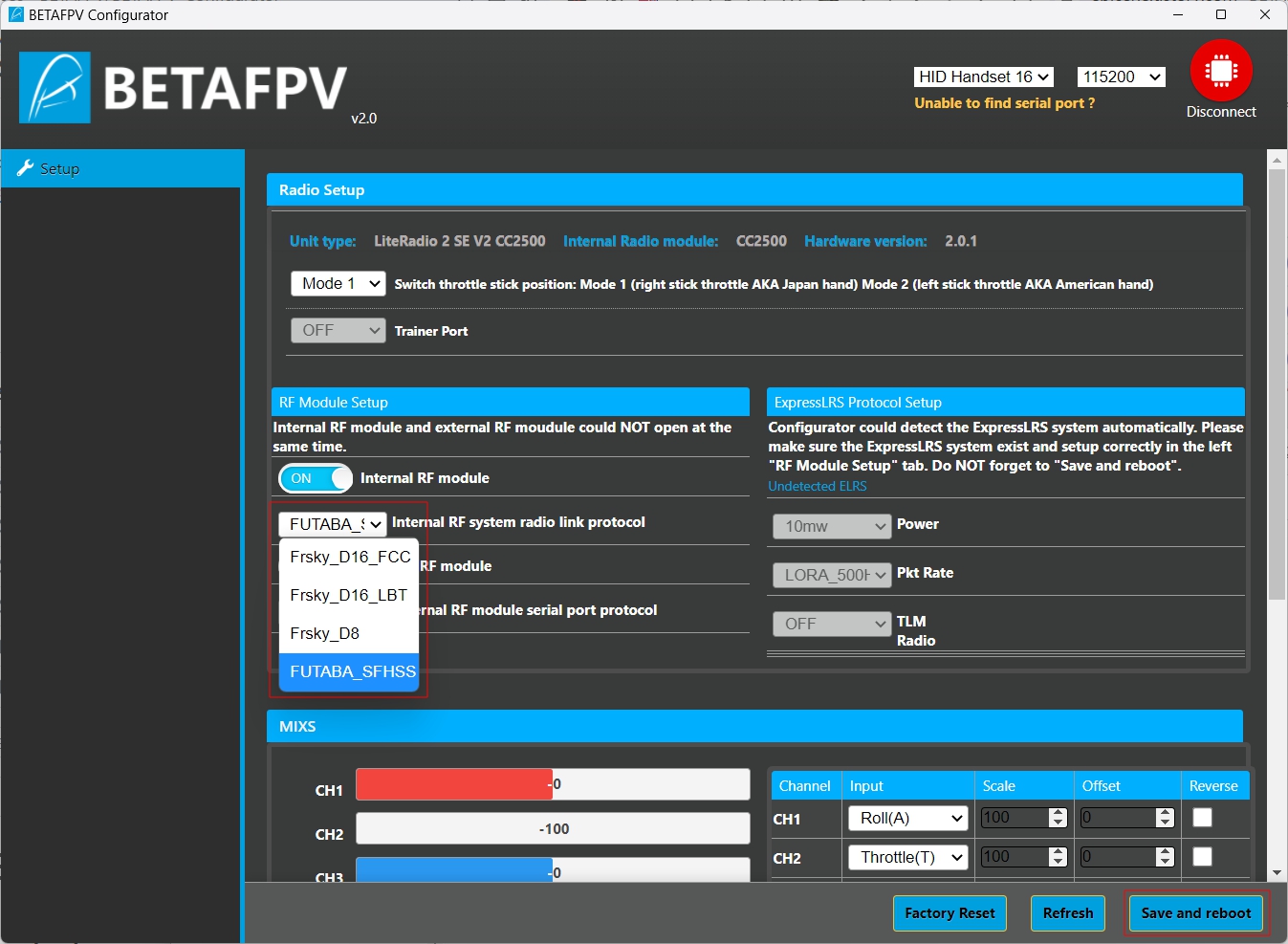Click the CH3 blue output bar

click(x=454, y=869)
